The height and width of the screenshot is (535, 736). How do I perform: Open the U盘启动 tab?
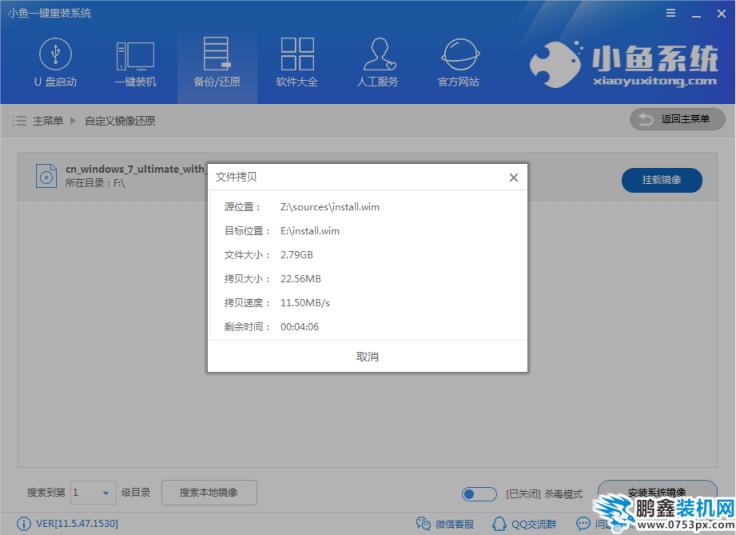(55, 63)
